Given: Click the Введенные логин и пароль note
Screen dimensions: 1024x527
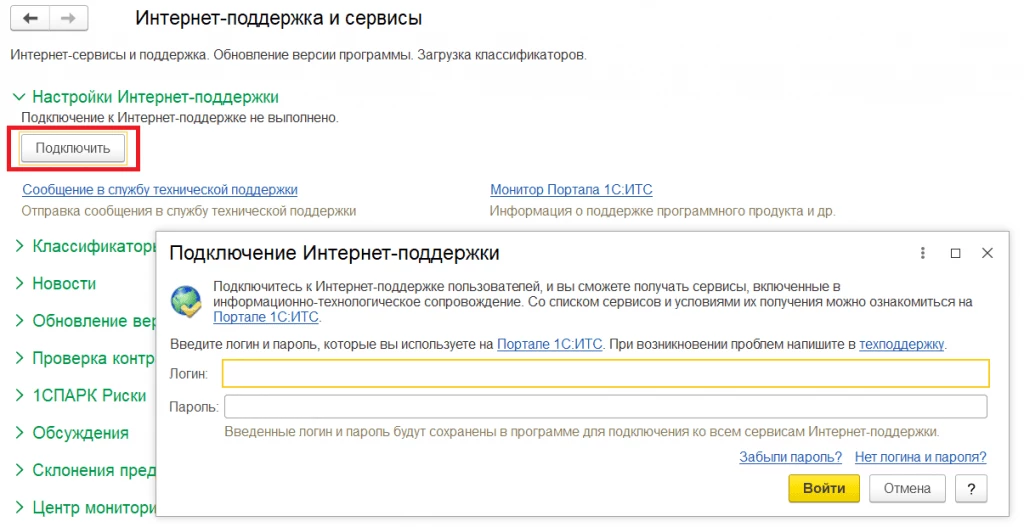Looking at the screenshot, I should (582, 432).
